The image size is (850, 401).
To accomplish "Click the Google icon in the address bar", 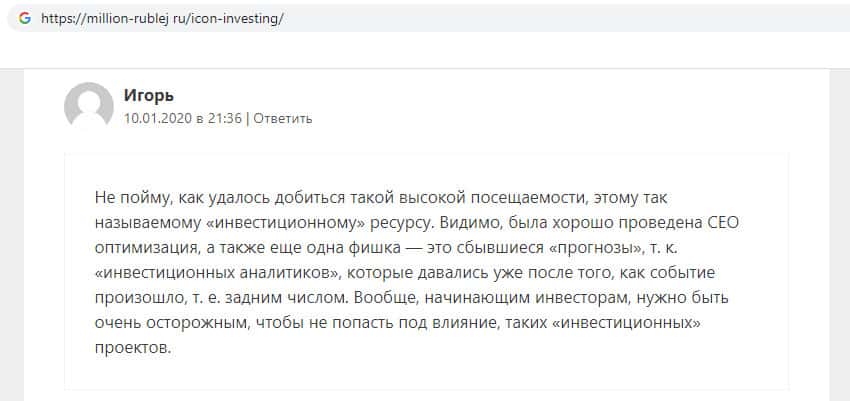I will tap(24, 18).
